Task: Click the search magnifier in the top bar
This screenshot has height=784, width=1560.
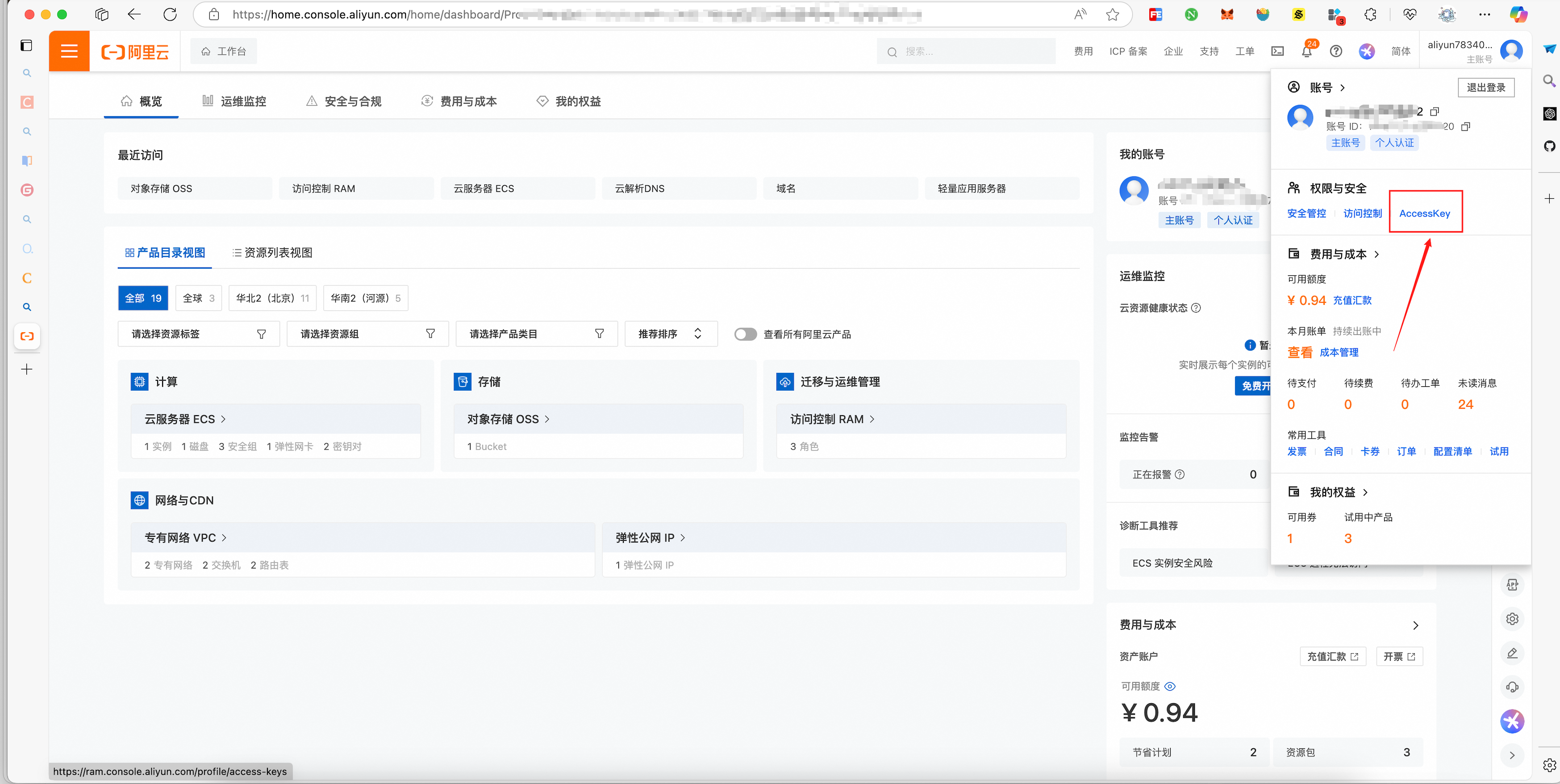Action: 892,51
